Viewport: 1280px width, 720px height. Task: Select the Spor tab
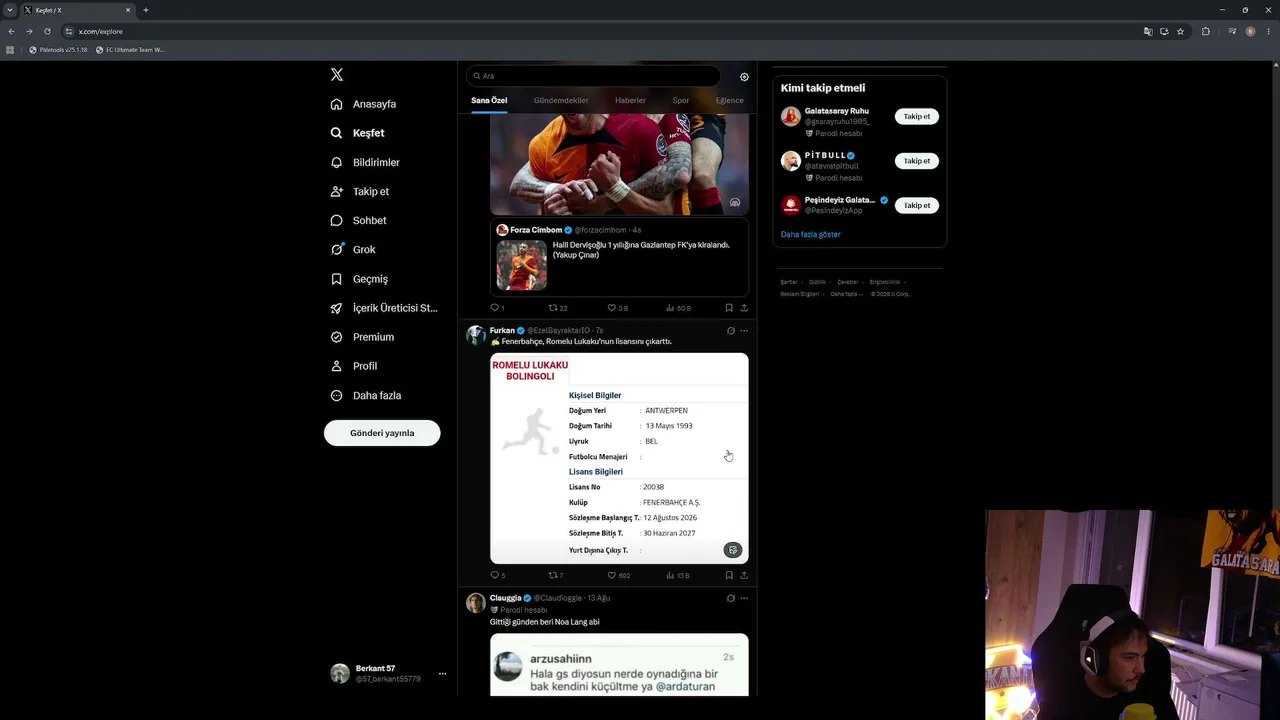pos(681,101)
